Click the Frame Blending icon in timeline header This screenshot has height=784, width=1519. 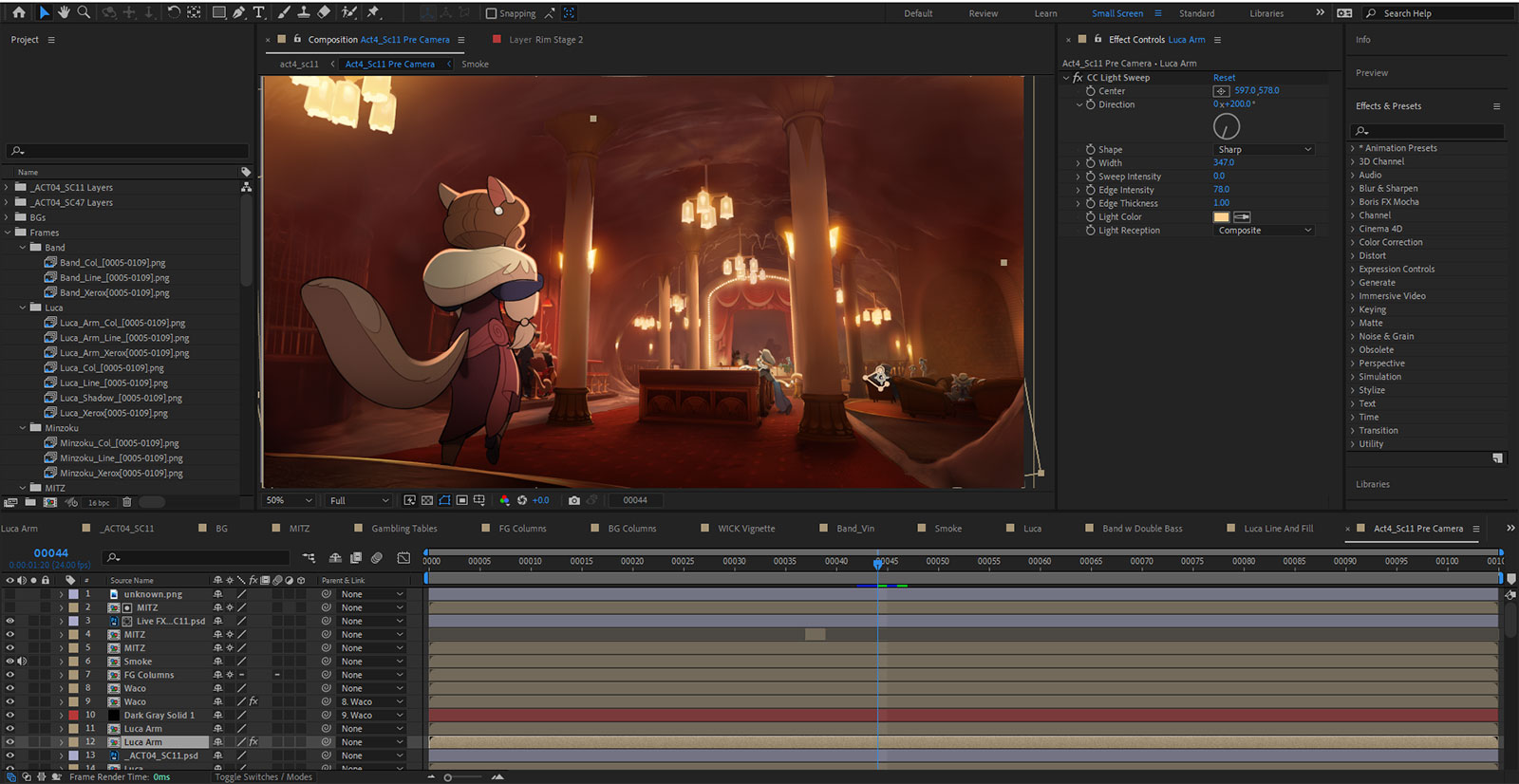pos(356,558)
